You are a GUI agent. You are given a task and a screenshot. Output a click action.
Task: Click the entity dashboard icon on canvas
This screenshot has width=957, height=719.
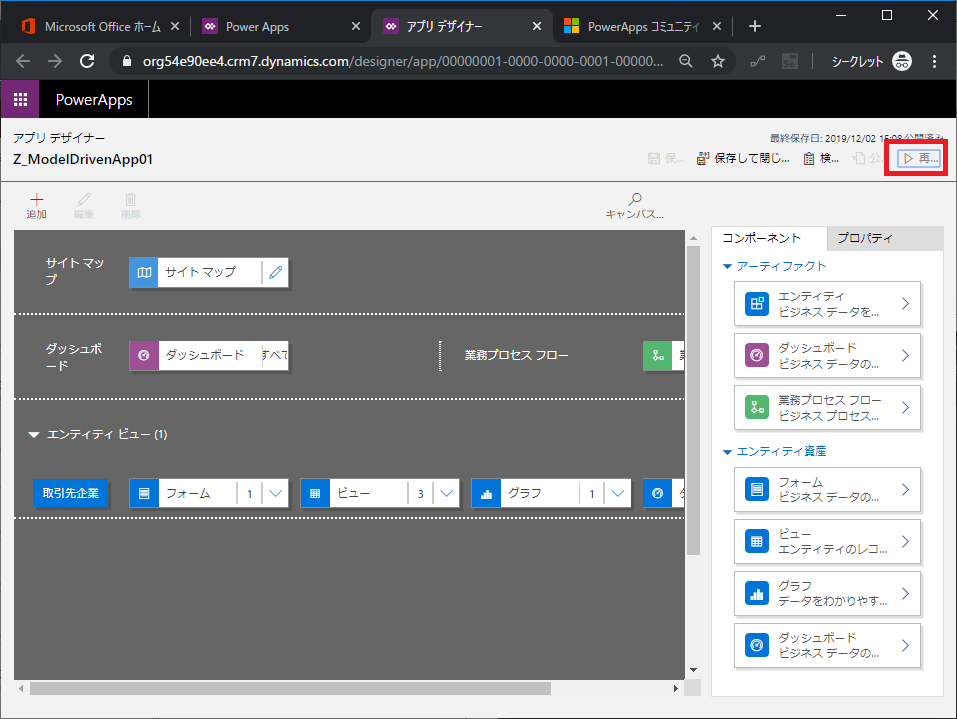click(x=657, y=493)
